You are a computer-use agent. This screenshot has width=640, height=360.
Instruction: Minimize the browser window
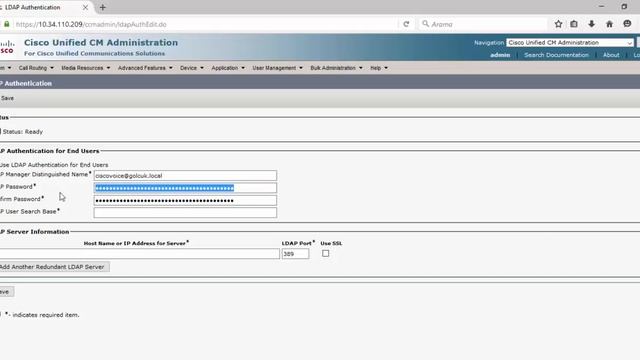click(601, 7)
